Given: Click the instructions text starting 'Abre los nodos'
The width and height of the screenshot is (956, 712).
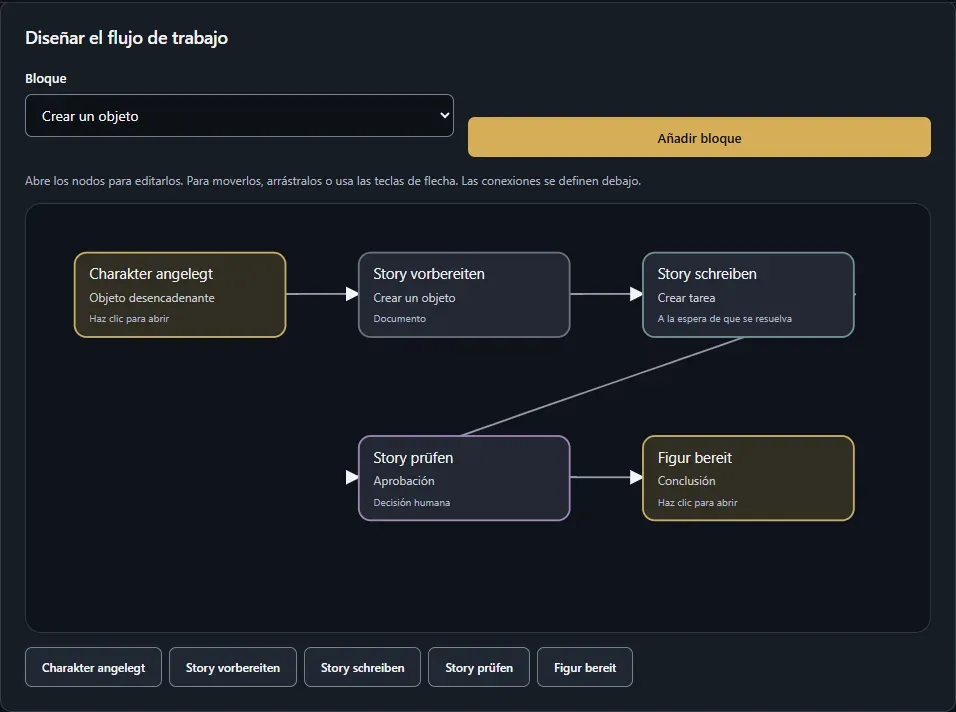Looking at the screenshot, I should pyautogui.click(x=333, y=180).
